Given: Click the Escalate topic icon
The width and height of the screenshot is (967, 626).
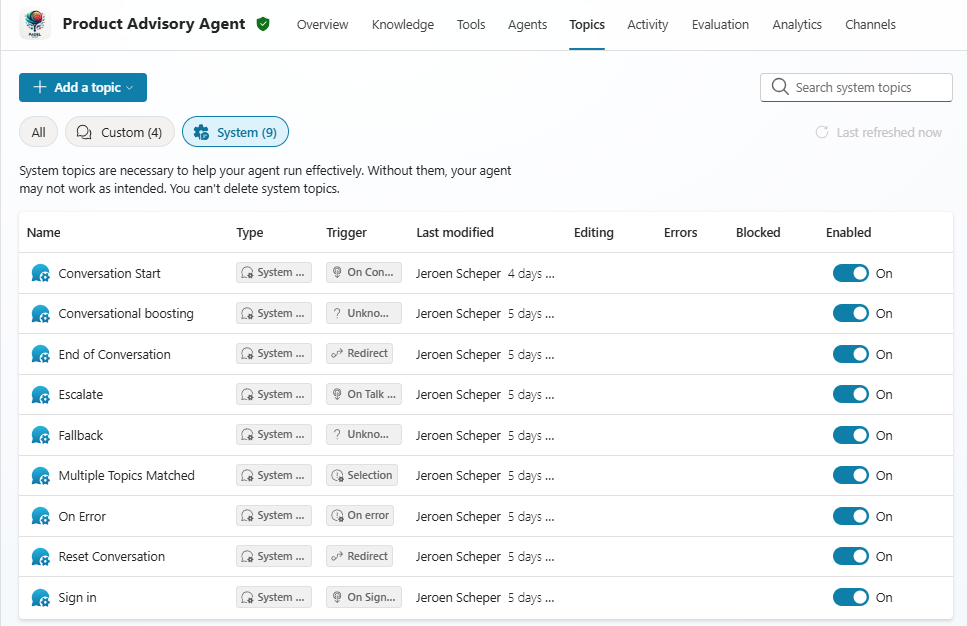Looking at the screenshot, I should (41, 395).
